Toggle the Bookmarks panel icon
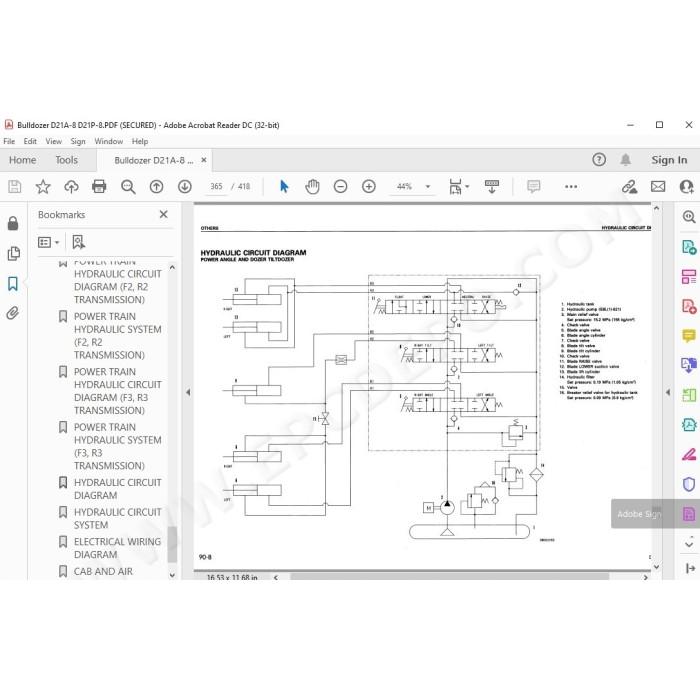The height and width of the screenshot is (700, 700). pos(13,283)
